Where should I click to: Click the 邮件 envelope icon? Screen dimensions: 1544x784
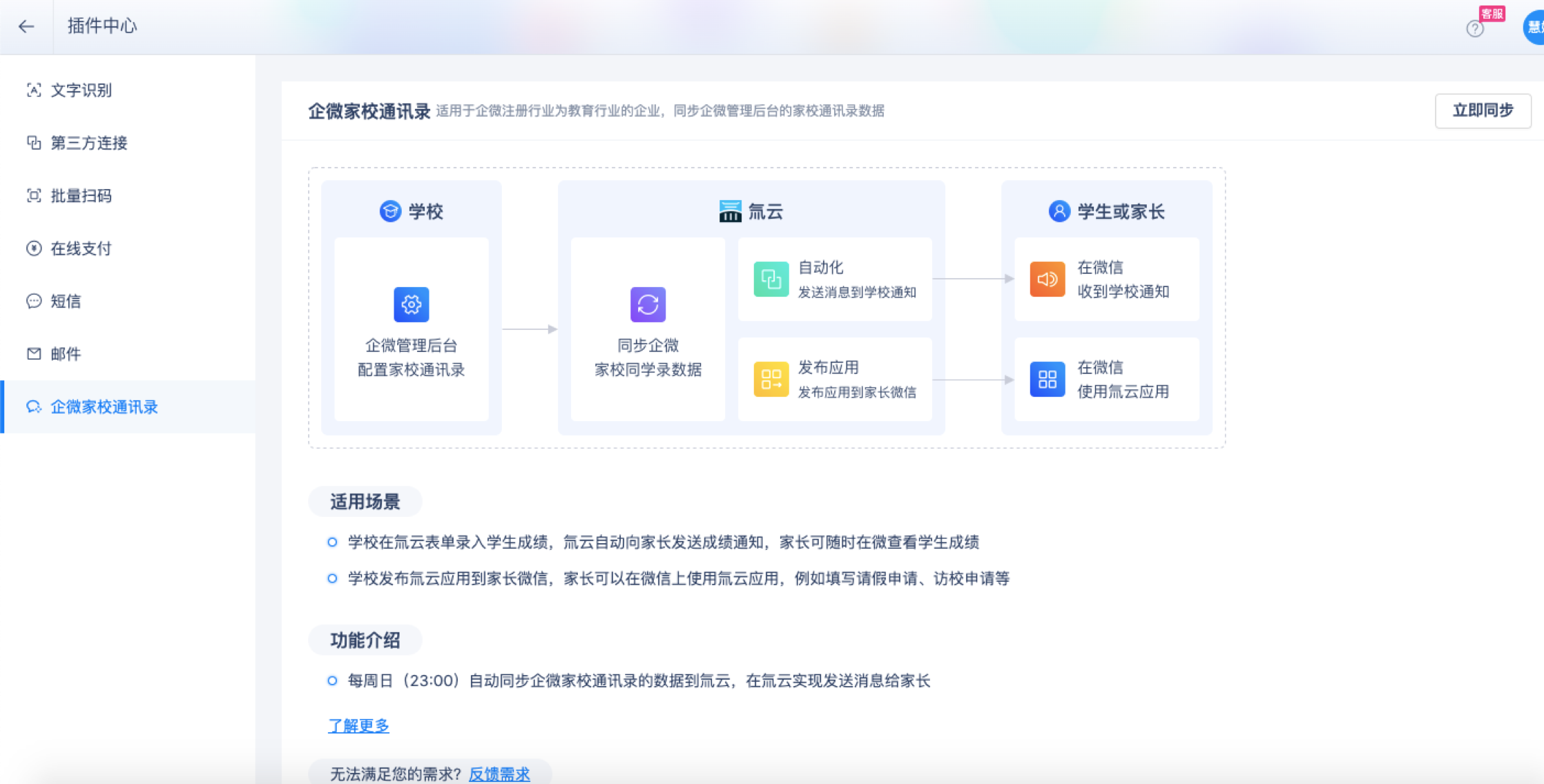pos(33,354)
